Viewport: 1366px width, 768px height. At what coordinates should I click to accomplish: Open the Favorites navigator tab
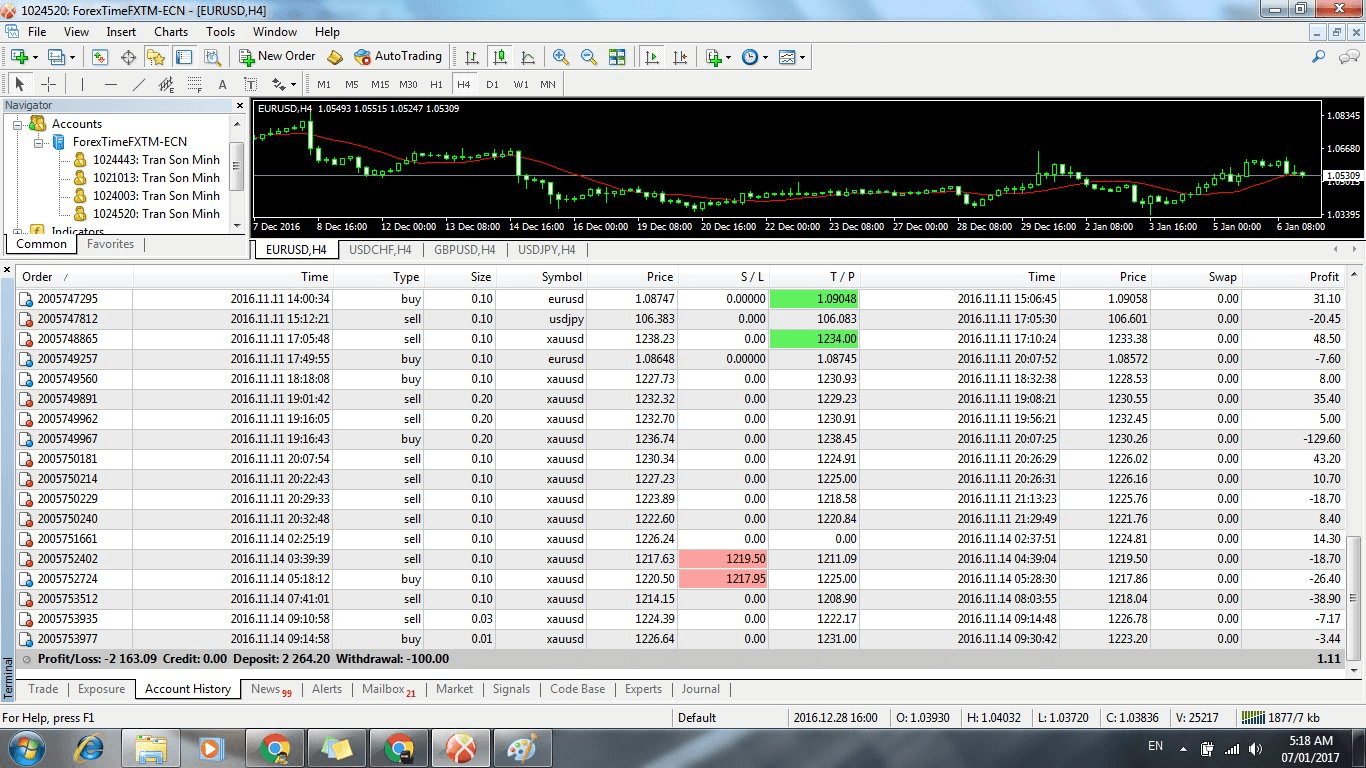click(110, 244)
